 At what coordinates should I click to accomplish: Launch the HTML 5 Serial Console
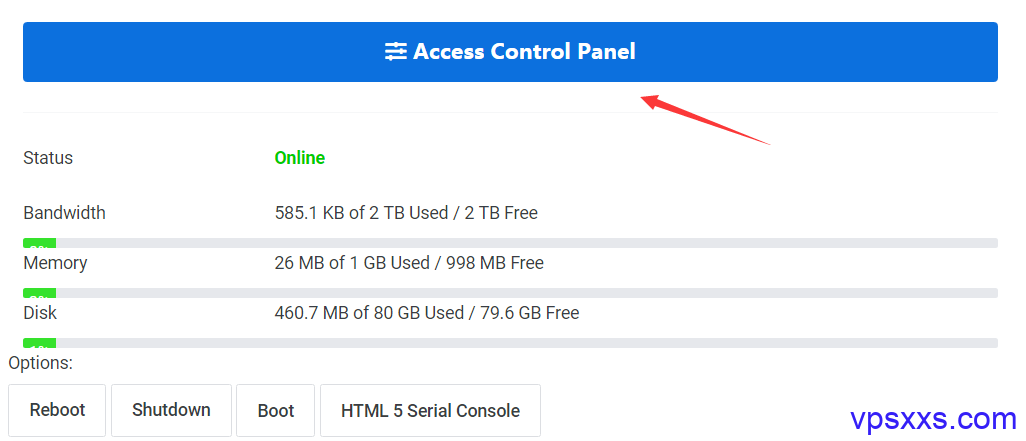(x=431, y=410)
